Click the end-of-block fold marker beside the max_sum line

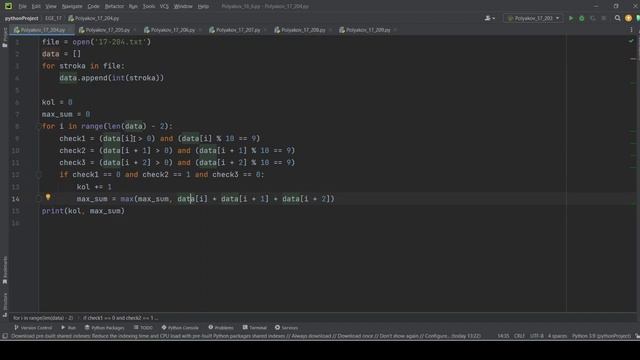tap(40, 199)
